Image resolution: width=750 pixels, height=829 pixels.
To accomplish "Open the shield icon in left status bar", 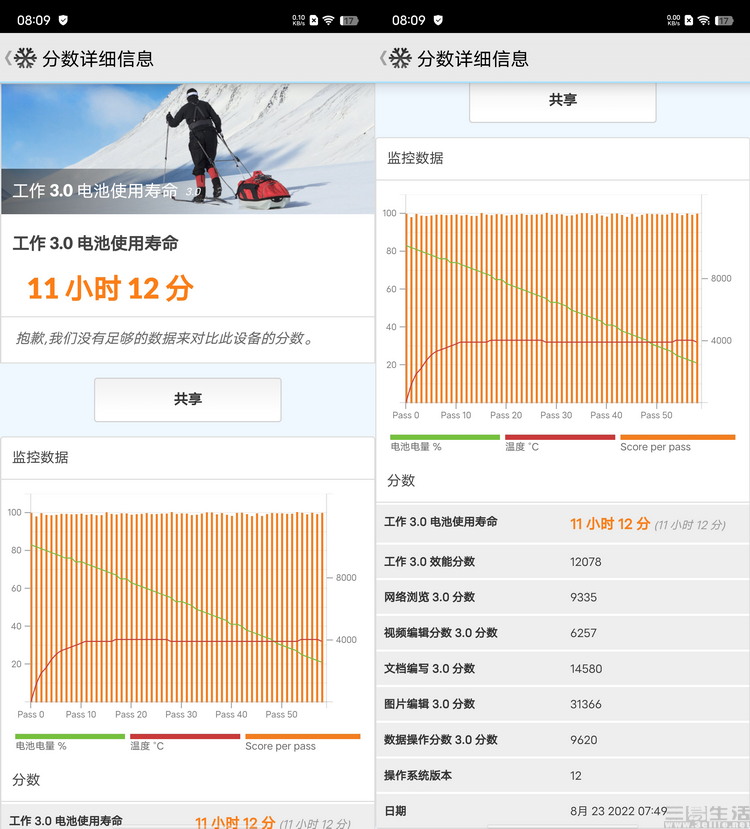I will pyautogui.click(x=63, y=20).
